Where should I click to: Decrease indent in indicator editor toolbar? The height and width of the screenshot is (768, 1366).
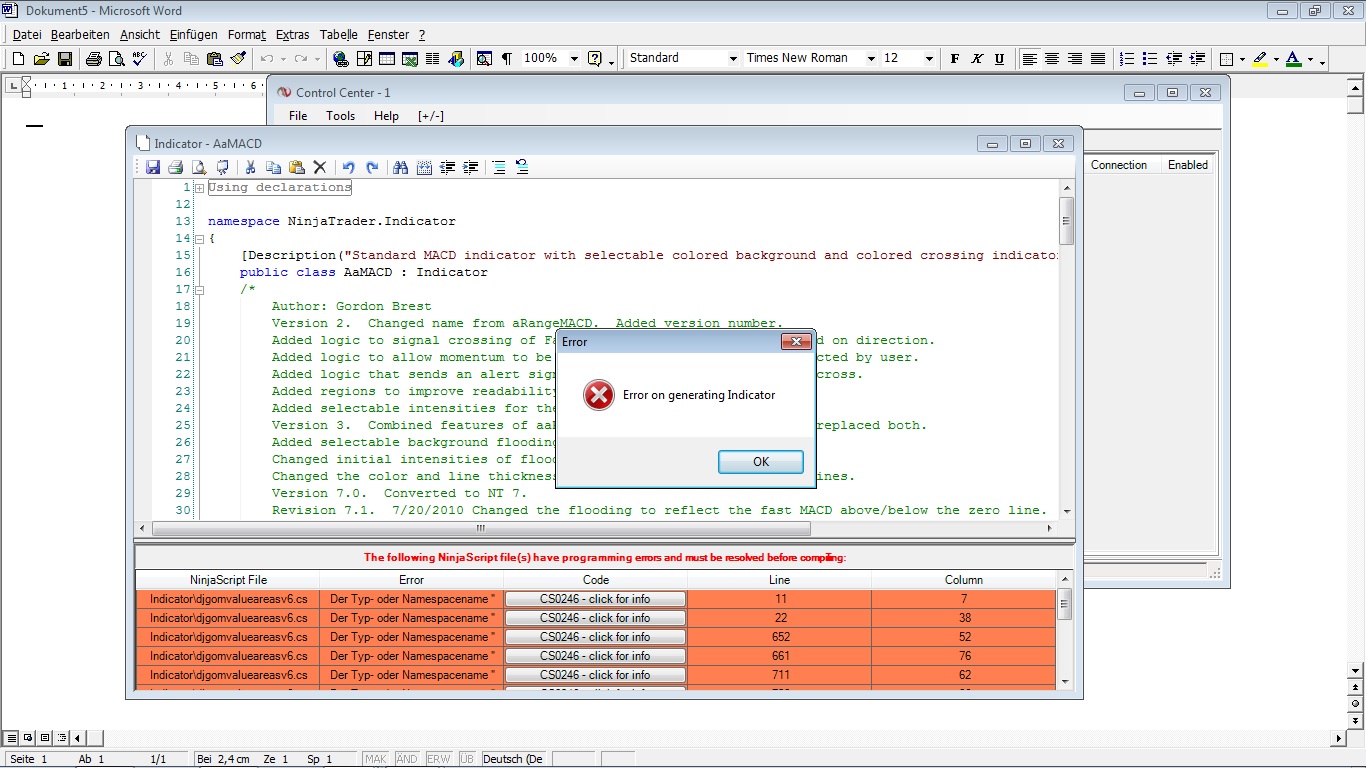click(x=447, y=167)
